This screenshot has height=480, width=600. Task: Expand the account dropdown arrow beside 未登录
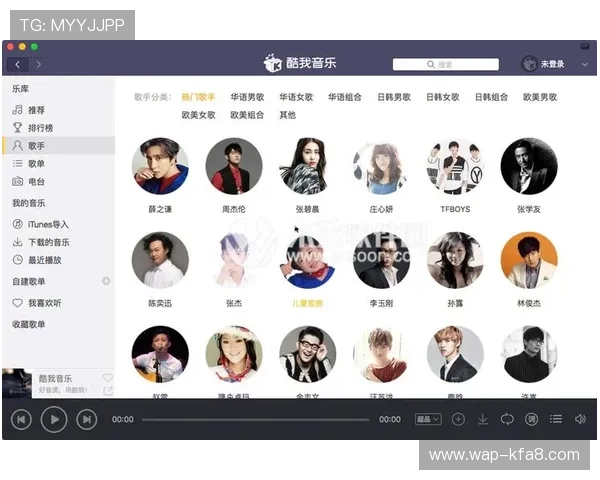pos(585,64)
